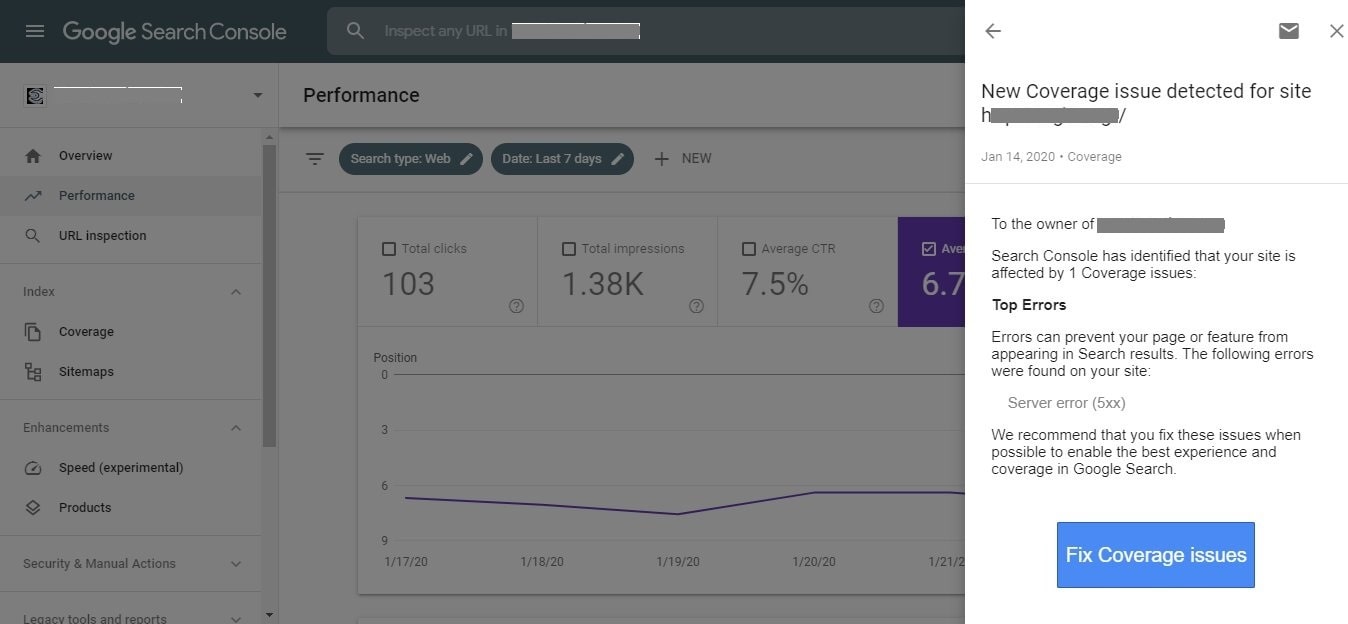Open the property selector dropdown
The image size is (1348, 624).
pos(257,96)
